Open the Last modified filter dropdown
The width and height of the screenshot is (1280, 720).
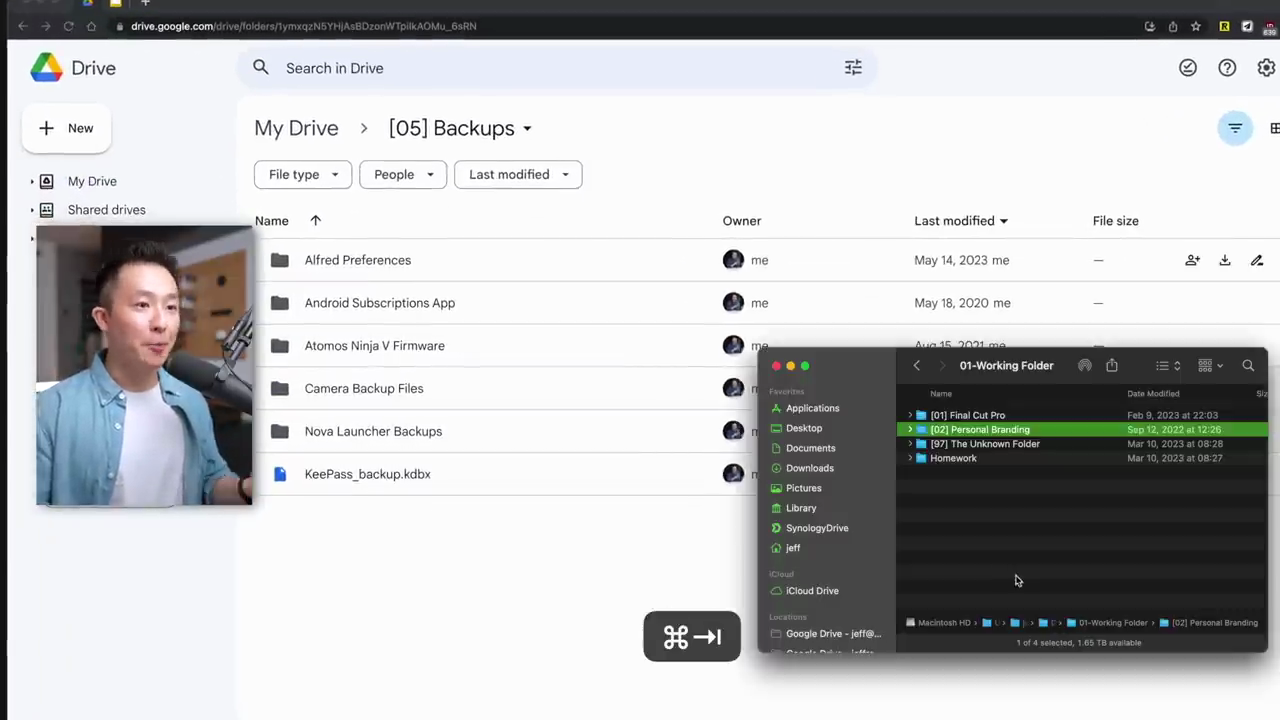tap(518, 174)
